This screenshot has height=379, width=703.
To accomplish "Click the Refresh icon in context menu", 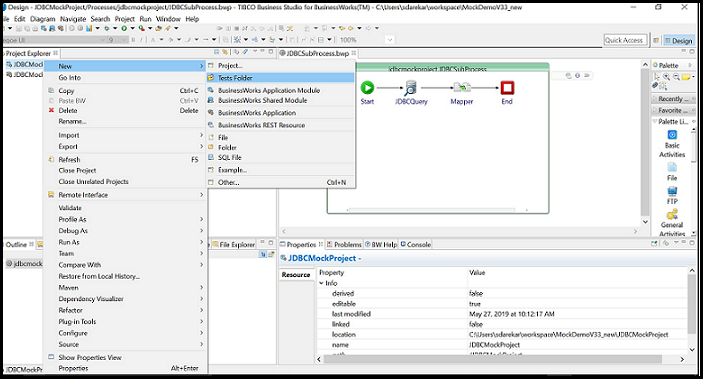I will pos(51,159).
